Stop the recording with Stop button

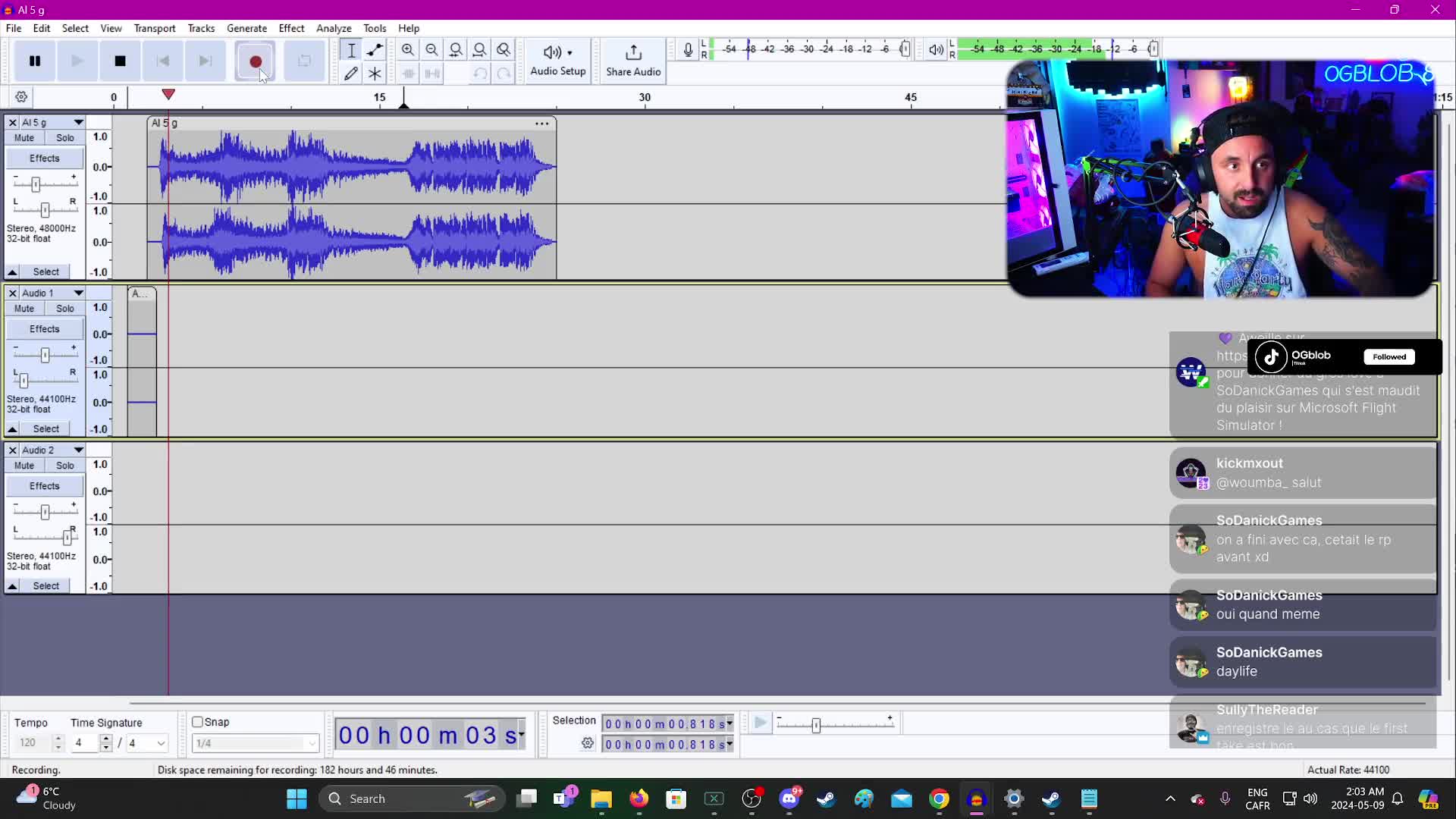pos(120,61)
